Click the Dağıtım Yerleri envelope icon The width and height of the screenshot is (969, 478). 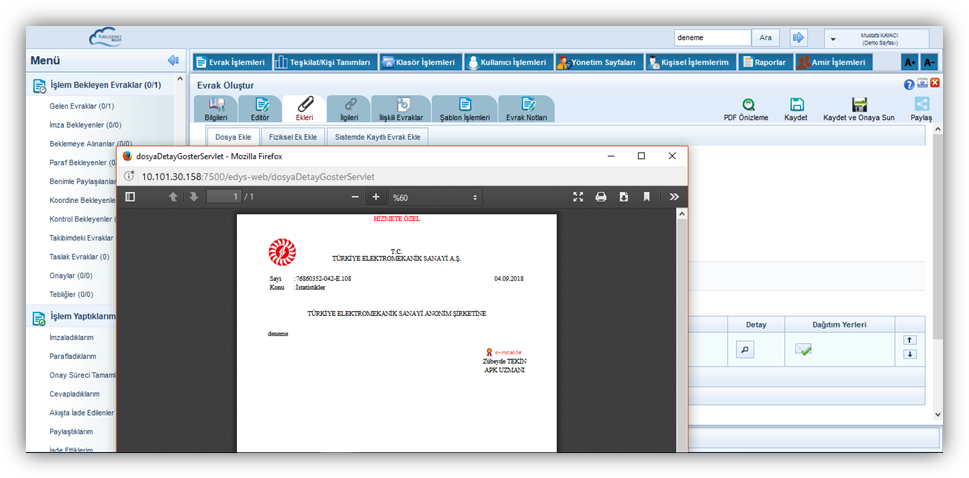pos(803,350)
